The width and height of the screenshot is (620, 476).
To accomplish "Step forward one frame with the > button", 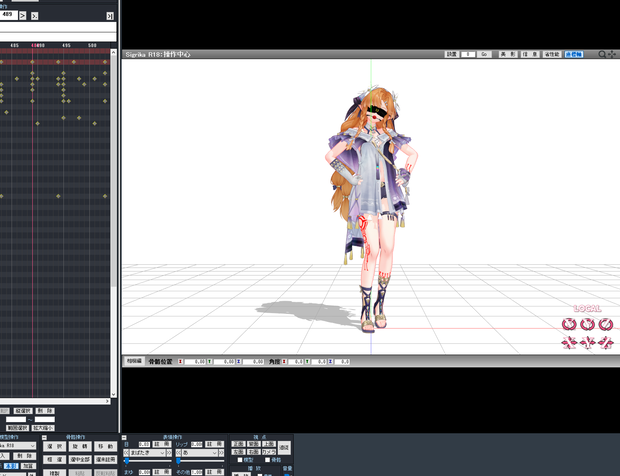I will (x=23, y=15).
